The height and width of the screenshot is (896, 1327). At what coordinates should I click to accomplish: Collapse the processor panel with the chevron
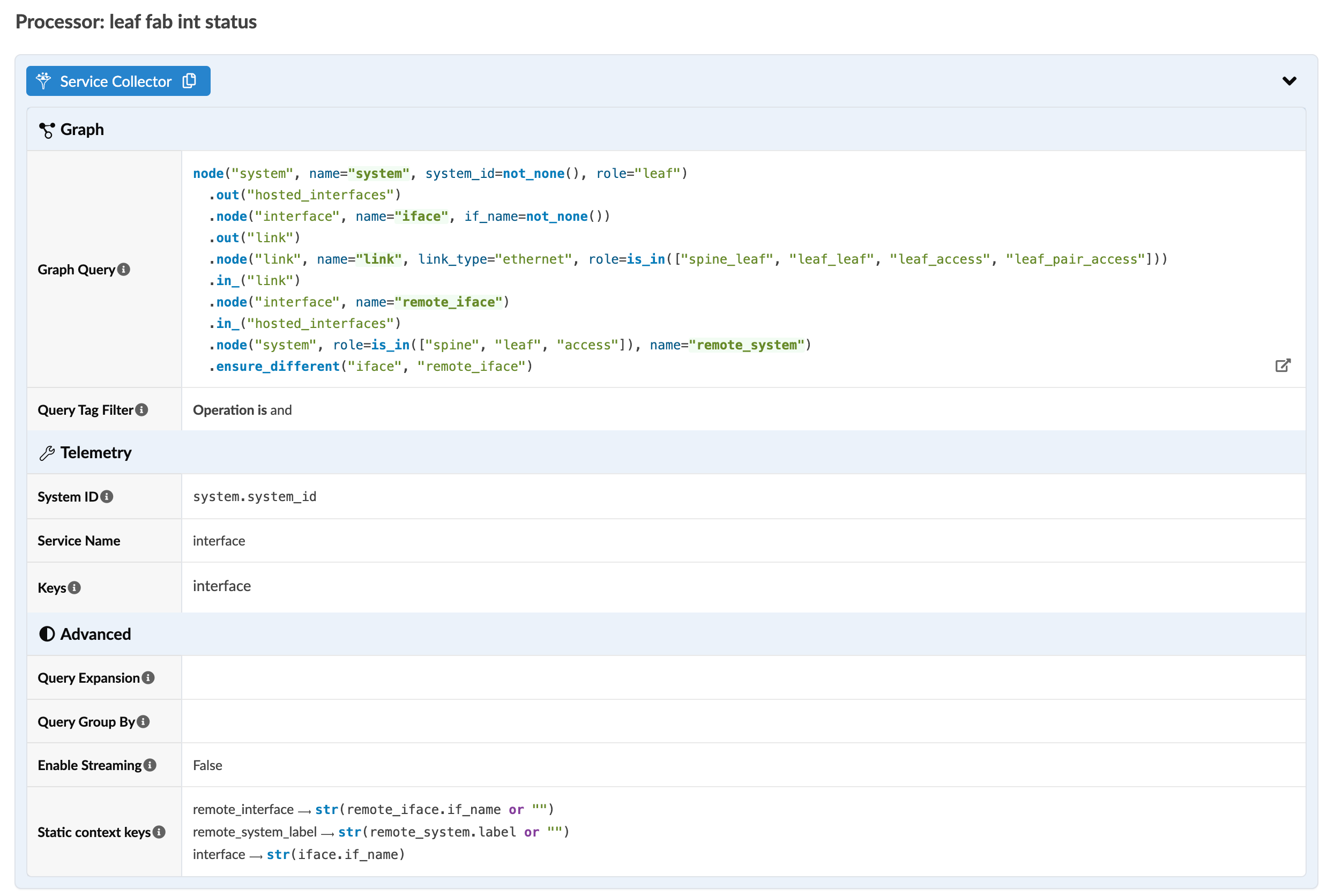click(x=1289, y=81)
